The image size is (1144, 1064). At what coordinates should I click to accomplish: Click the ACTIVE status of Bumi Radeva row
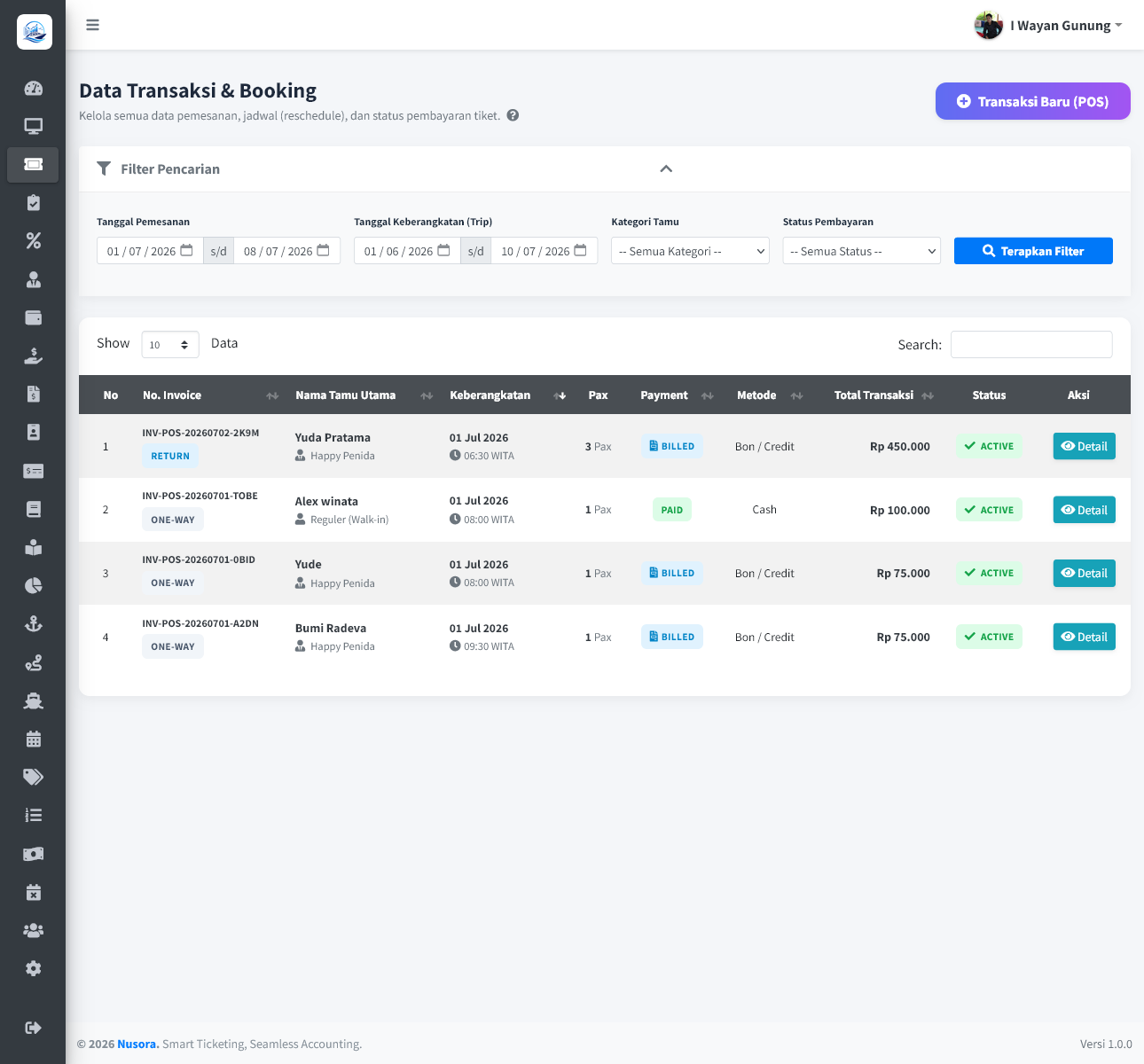coord(989,637)
